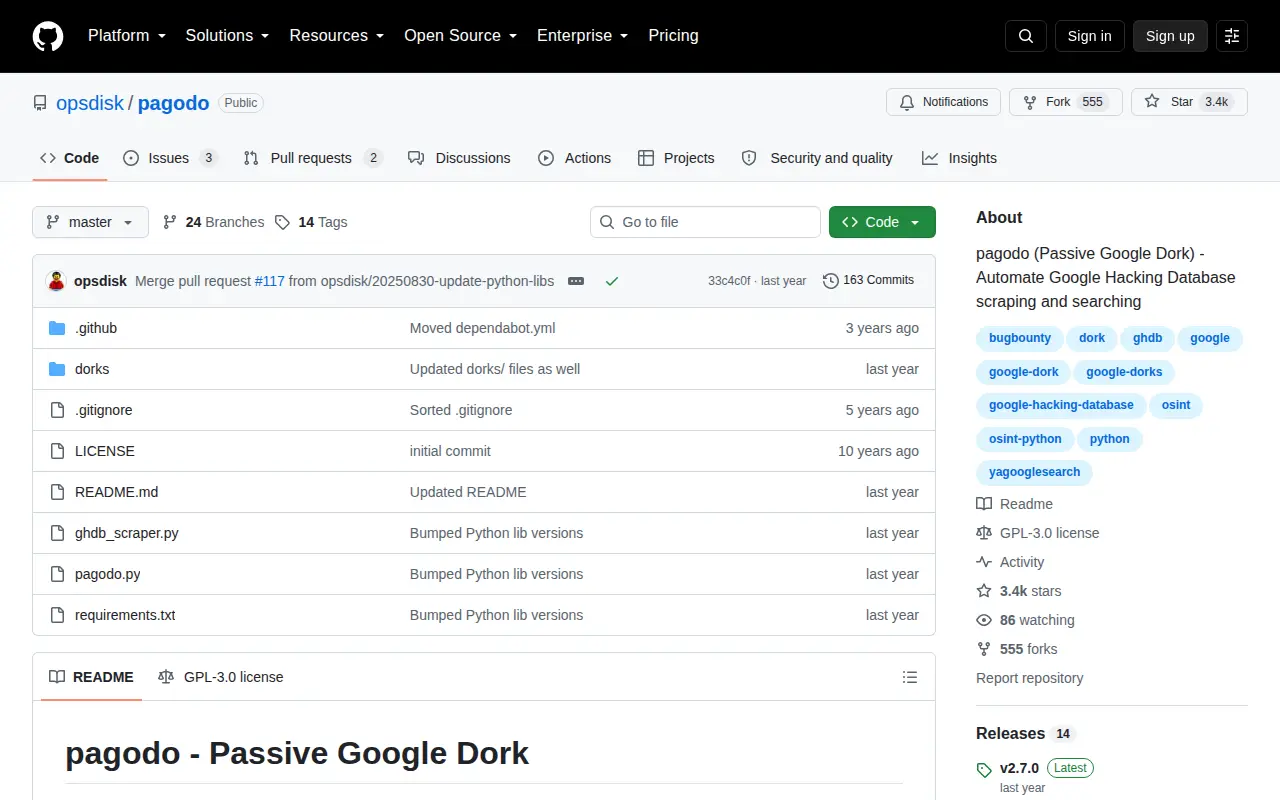
Task: Fork the pagodo repository
Action: 1065,102
